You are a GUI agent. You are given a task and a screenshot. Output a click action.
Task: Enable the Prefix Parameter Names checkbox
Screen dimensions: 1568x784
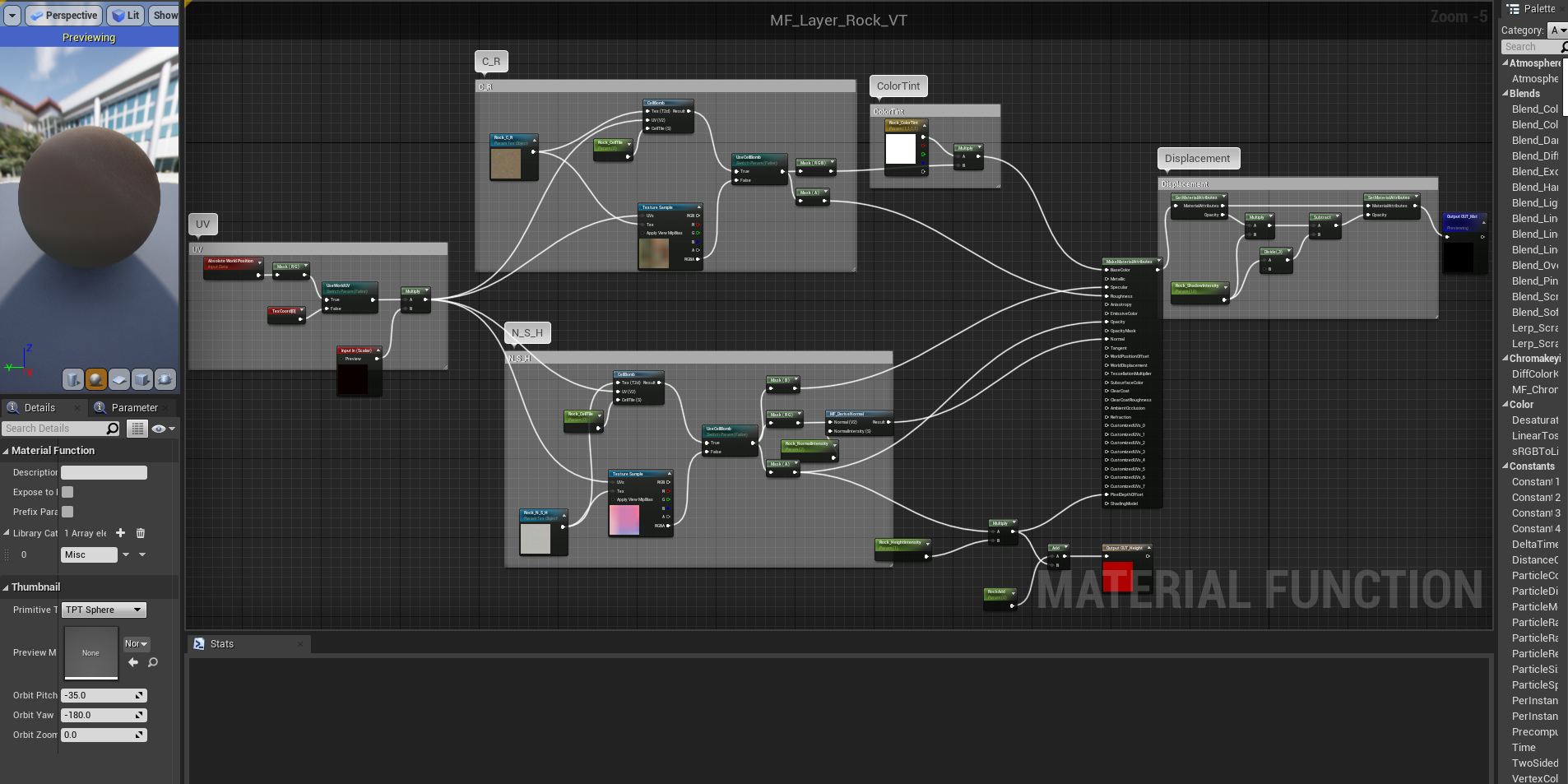tap(68, 512)
